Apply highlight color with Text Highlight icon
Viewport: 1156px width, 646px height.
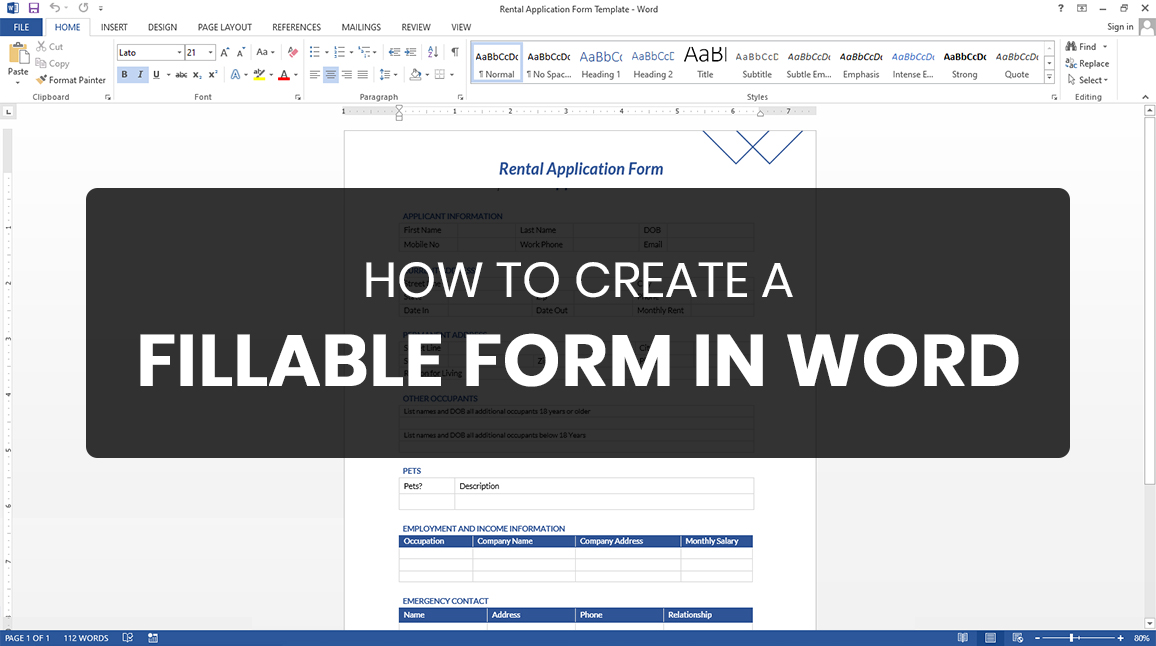(258, 75)
